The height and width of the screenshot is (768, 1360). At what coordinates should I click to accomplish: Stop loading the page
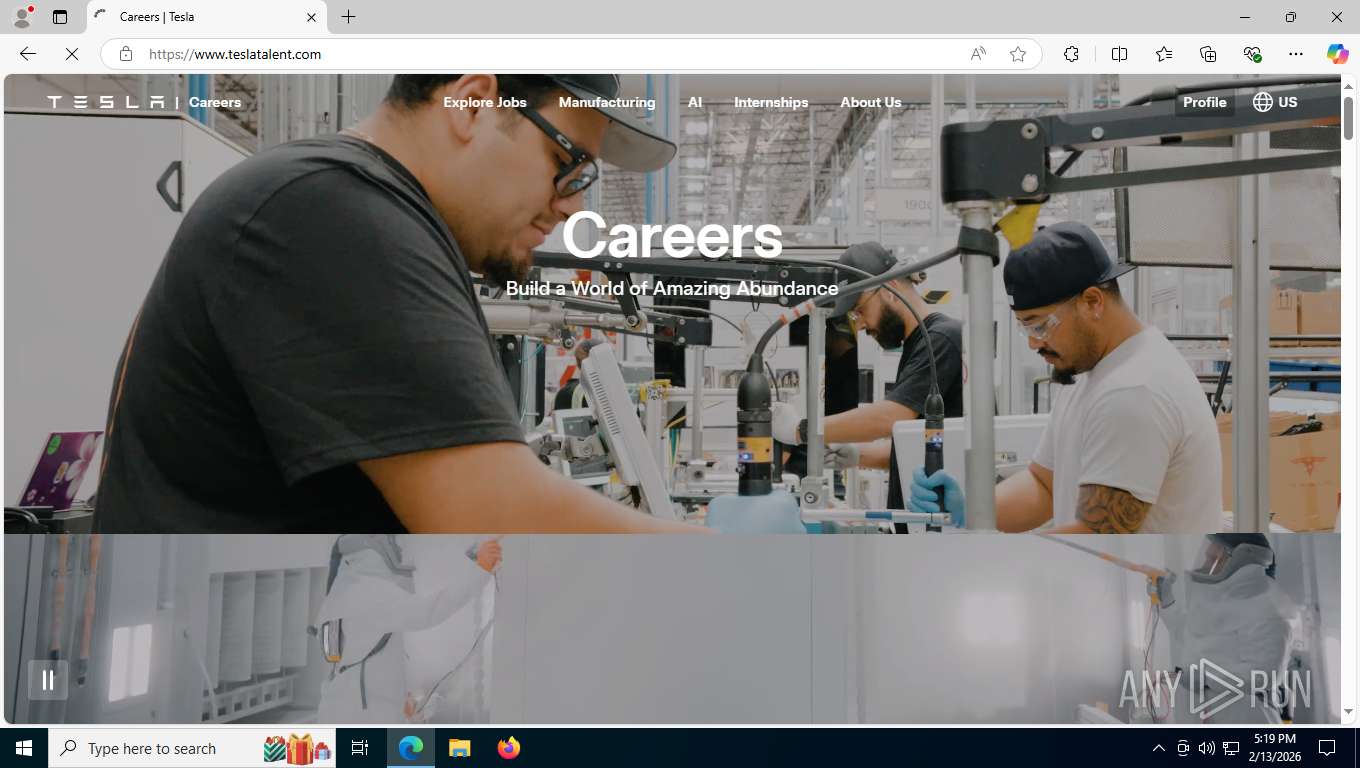pyautogui.click(x=72, y=54)
